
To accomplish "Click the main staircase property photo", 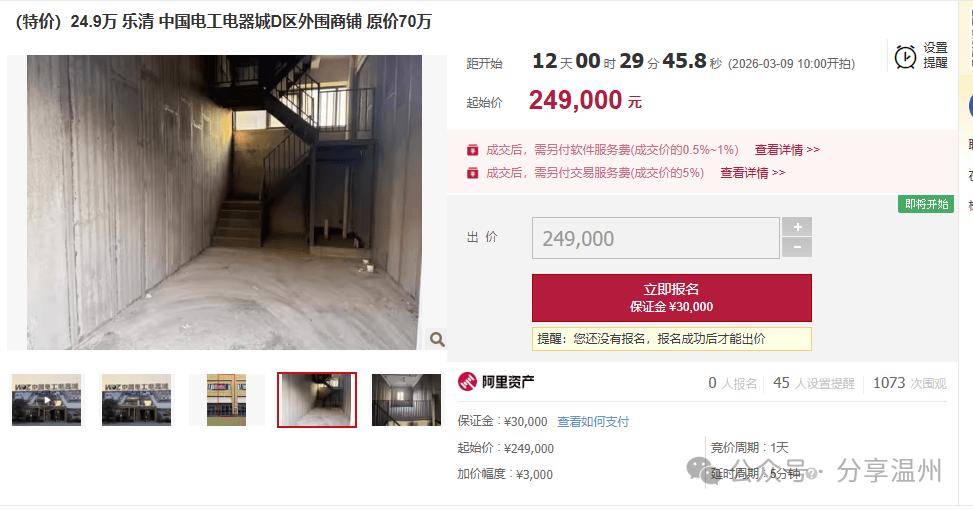I will pos(224,202).
